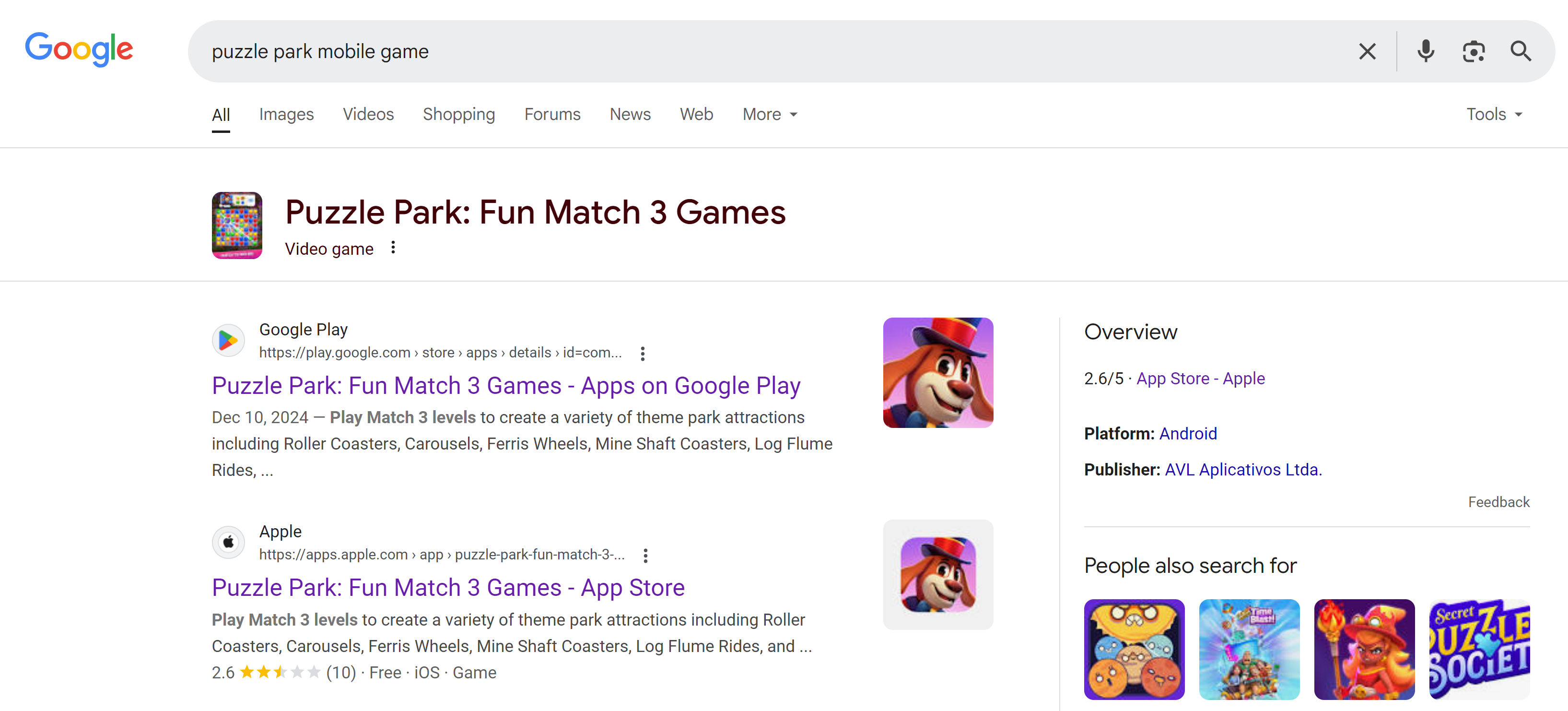
Task: Switch to the Shopping tab
Action: click(459, 115)
